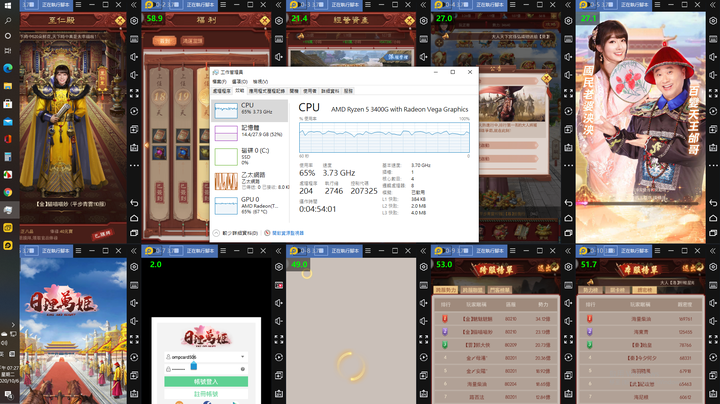
Task: Select the CPU entry in Task Manager sidebar
Action: [x=250, y=110]
